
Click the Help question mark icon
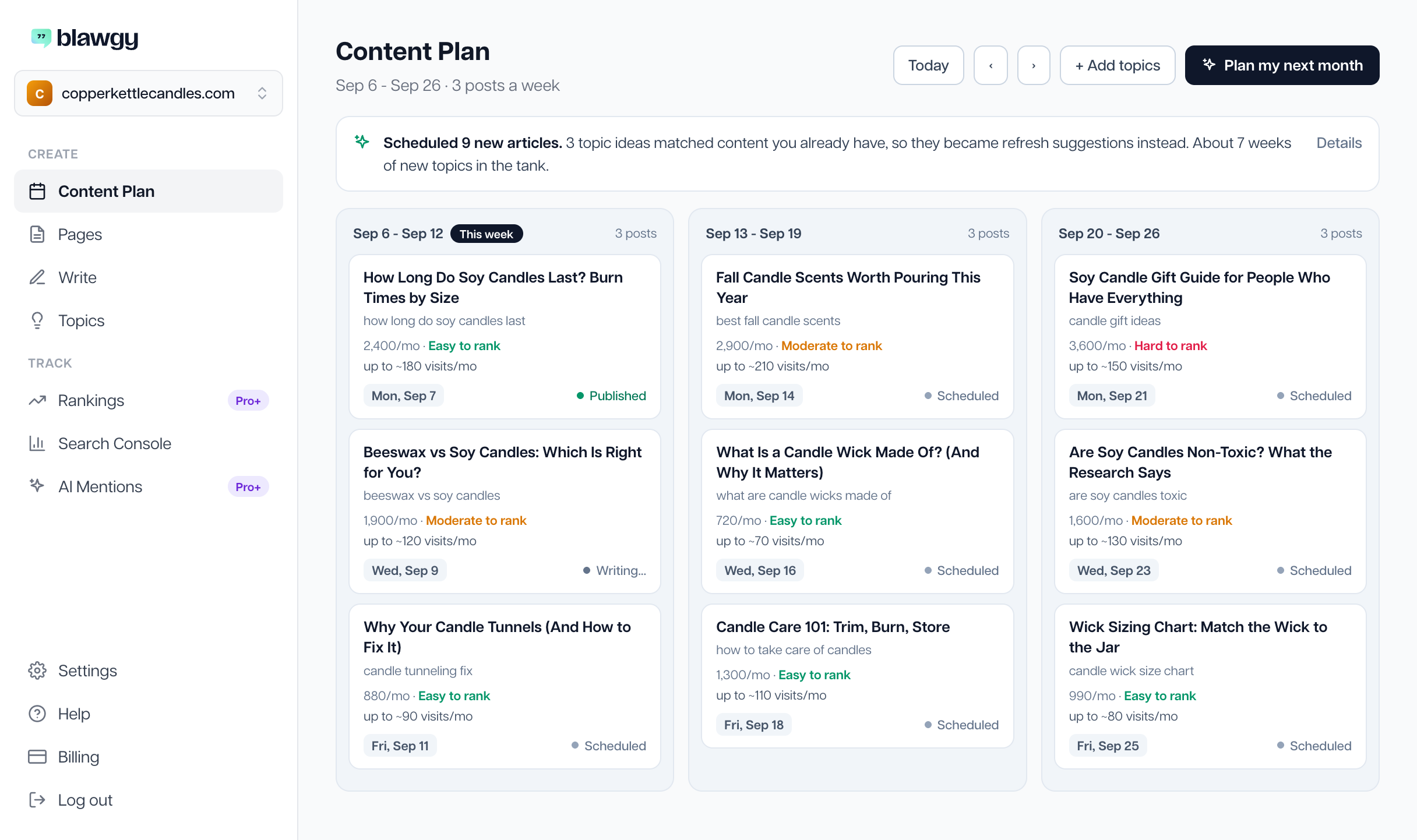pyautogui.click(x=37, y=714)
